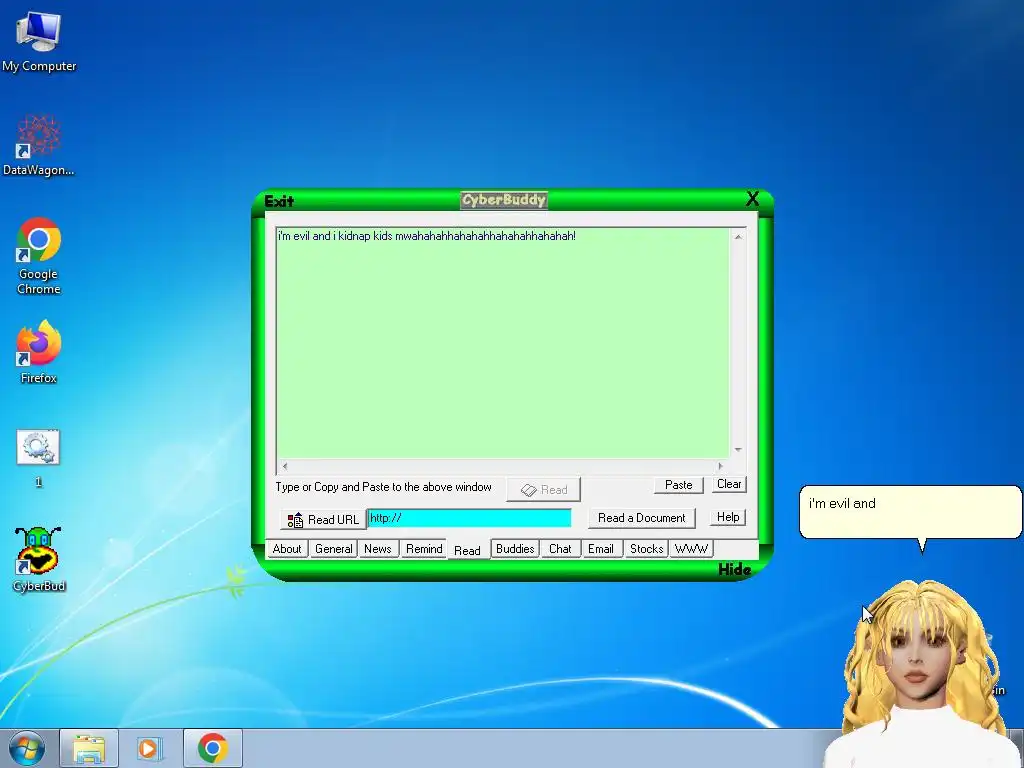Launch Firefox from desktop icon
Screen dimensions: 1024x768
39,351
